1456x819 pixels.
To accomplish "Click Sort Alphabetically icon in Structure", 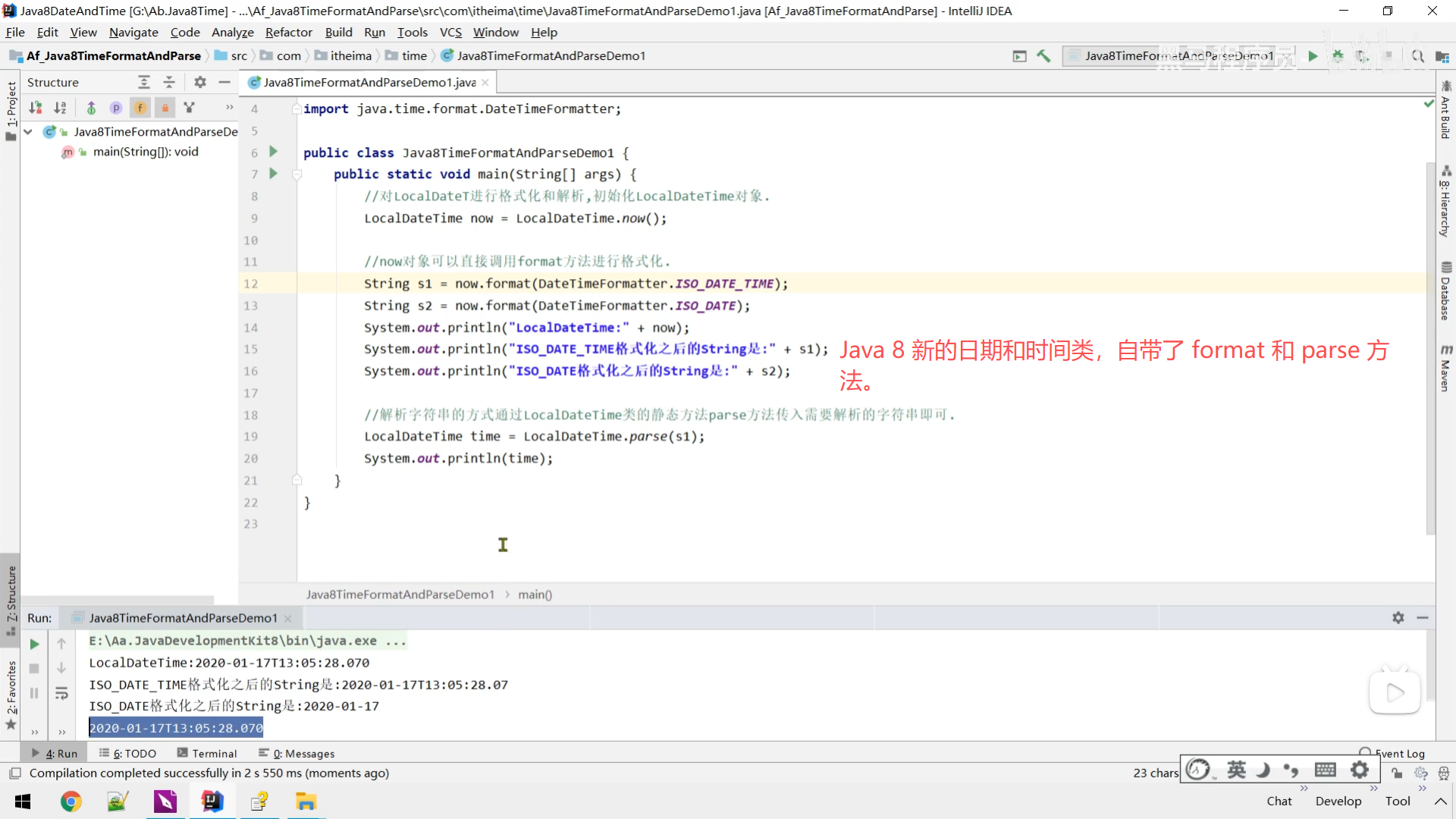I will point(60,108).
